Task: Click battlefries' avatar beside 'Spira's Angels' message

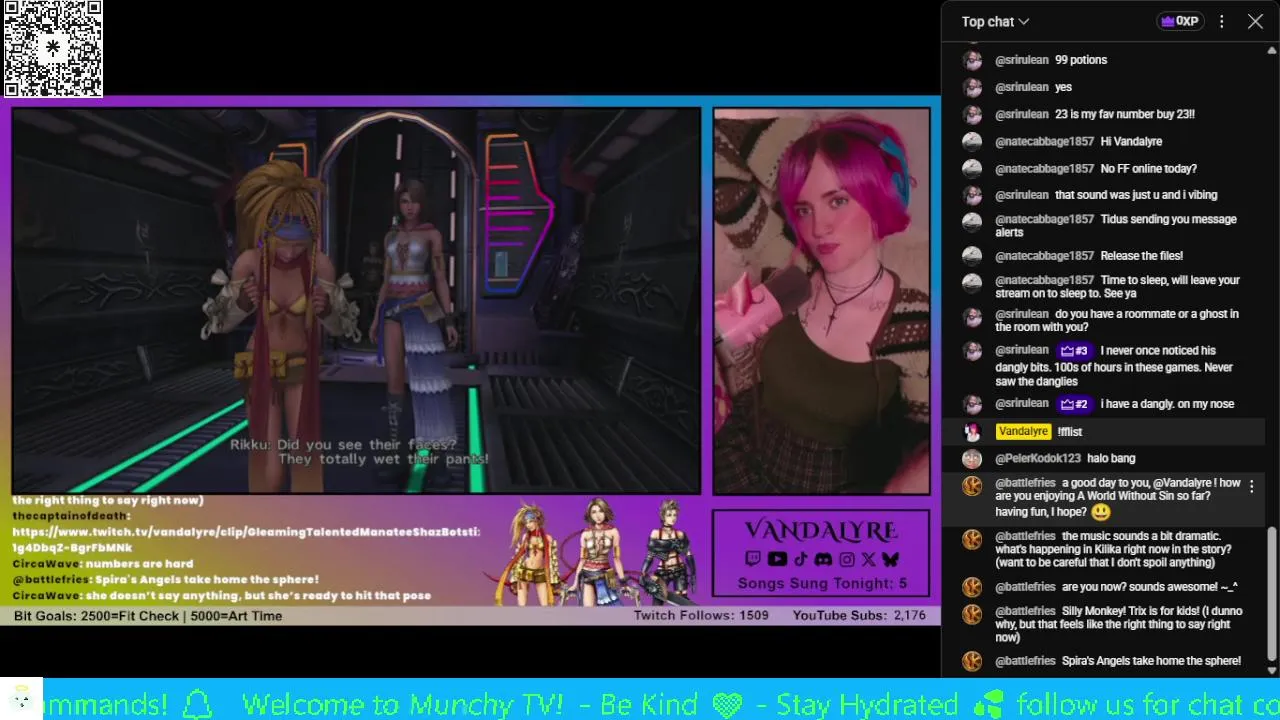Action: [x=972, y=661]
